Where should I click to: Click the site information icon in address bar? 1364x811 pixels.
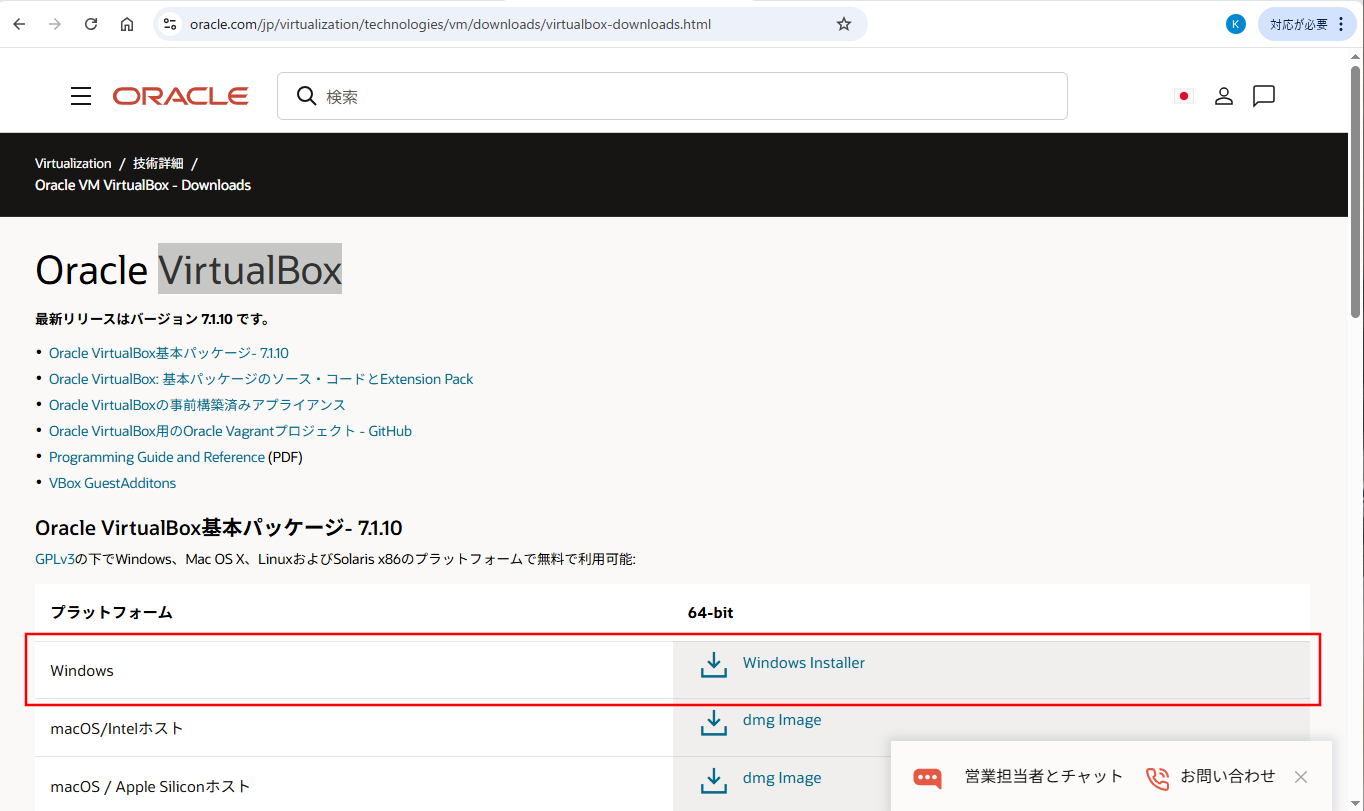click(169, 24)
